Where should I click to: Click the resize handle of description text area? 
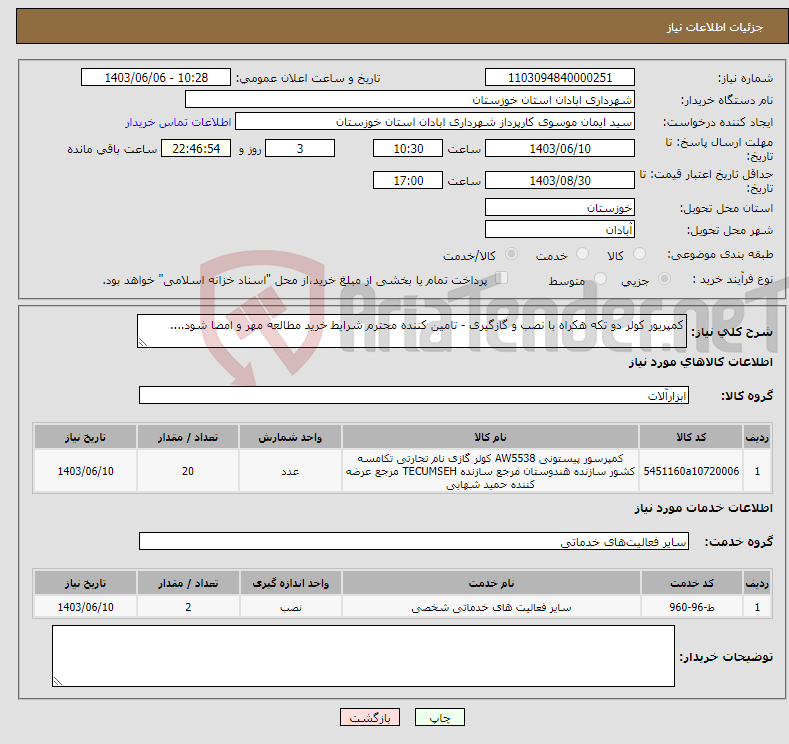tap(143, 343)
